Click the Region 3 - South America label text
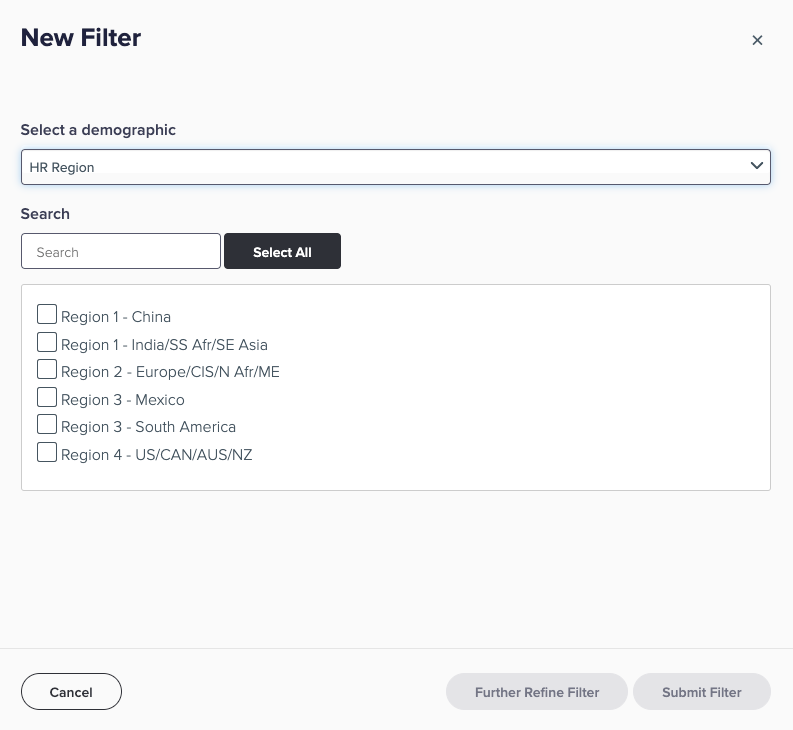This screenshot has height=730, width=793. [148, 427]
